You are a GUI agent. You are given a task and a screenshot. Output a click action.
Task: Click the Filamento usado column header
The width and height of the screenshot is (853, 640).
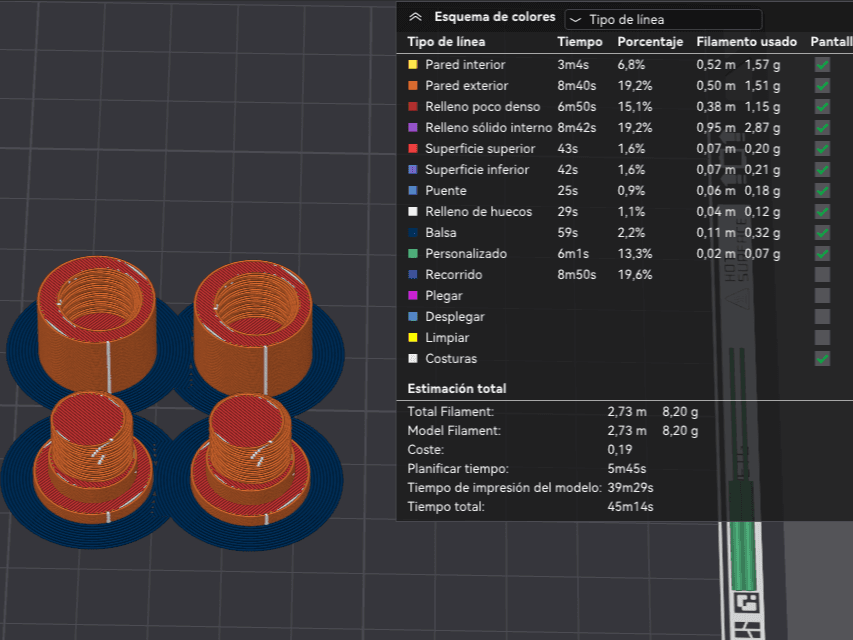(746, 42)
